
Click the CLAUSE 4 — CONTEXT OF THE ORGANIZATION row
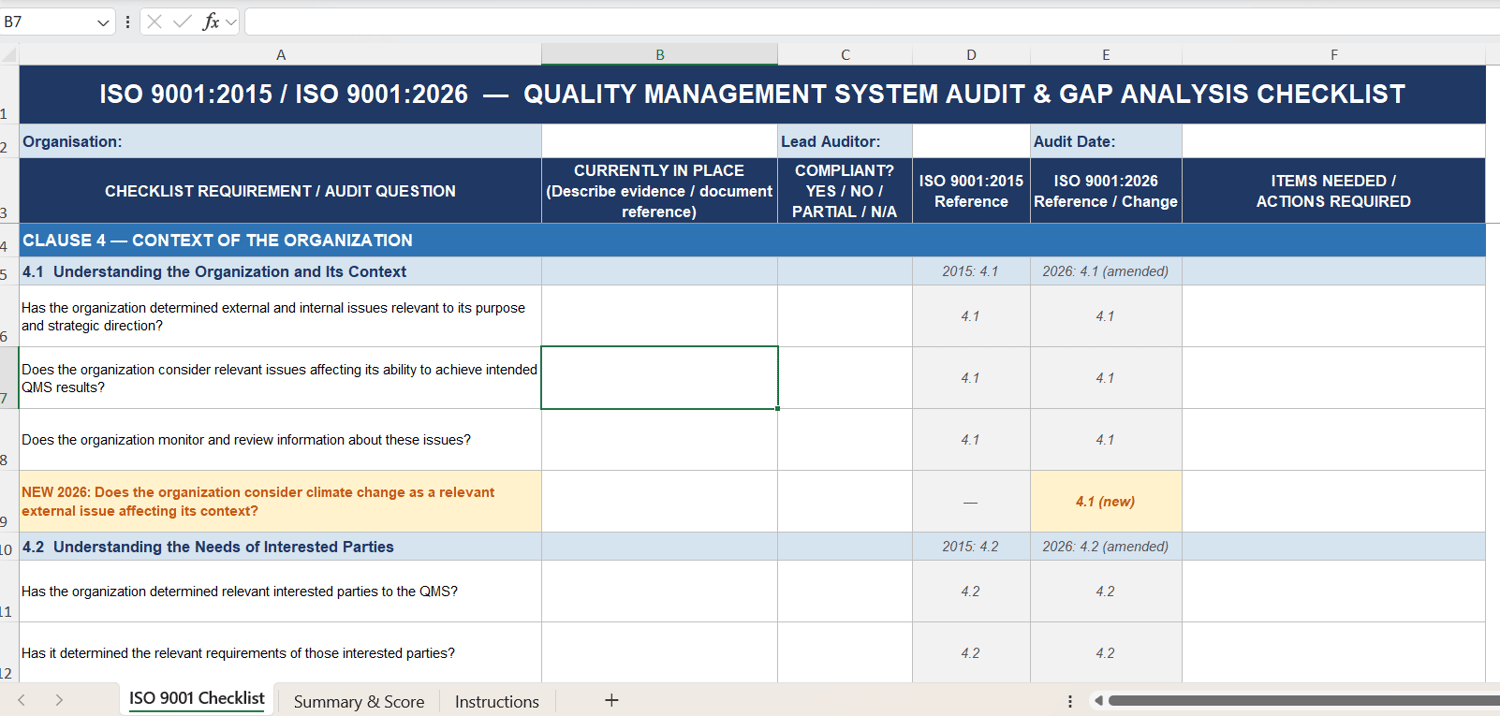(752, 240)
